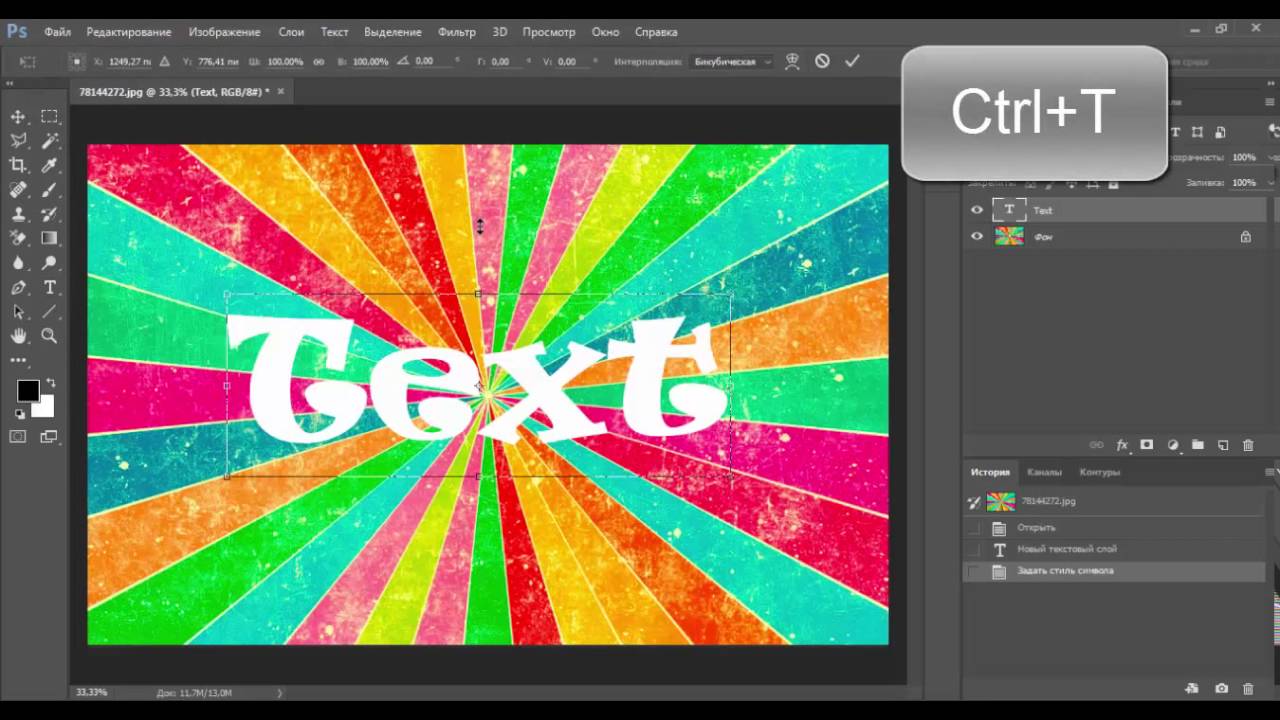
Task: Select the Pen tool
Action: [x=18, y=287]
